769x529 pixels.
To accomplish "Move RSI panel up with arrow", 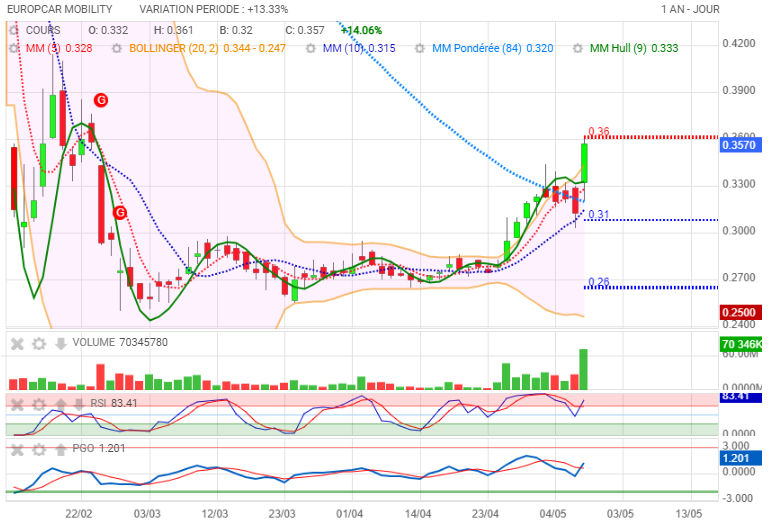I will [60, 403].
